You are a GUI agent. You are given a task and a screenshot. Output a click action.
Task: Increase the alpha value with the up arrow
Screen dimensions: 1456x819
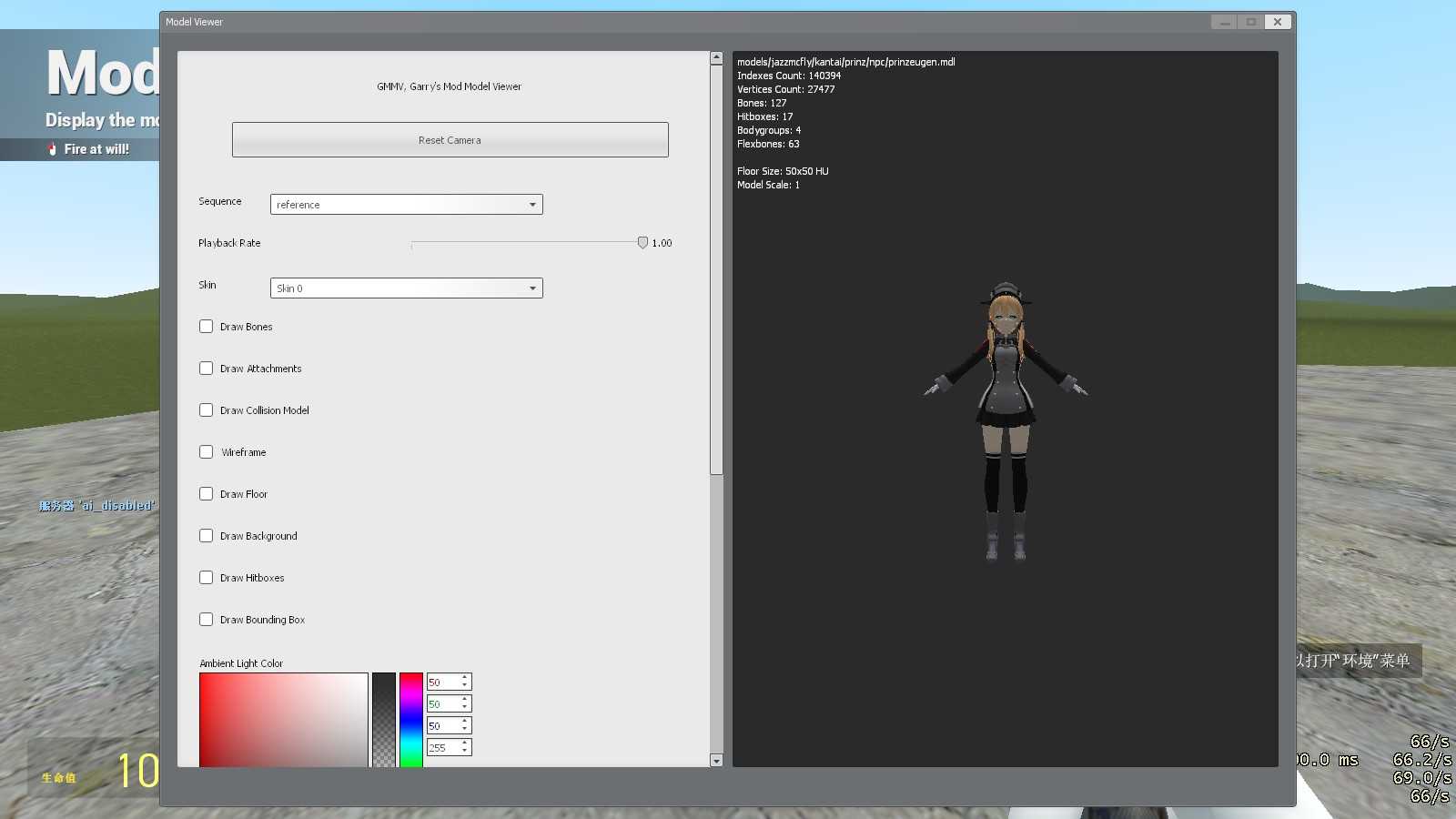tap(465, 743)
